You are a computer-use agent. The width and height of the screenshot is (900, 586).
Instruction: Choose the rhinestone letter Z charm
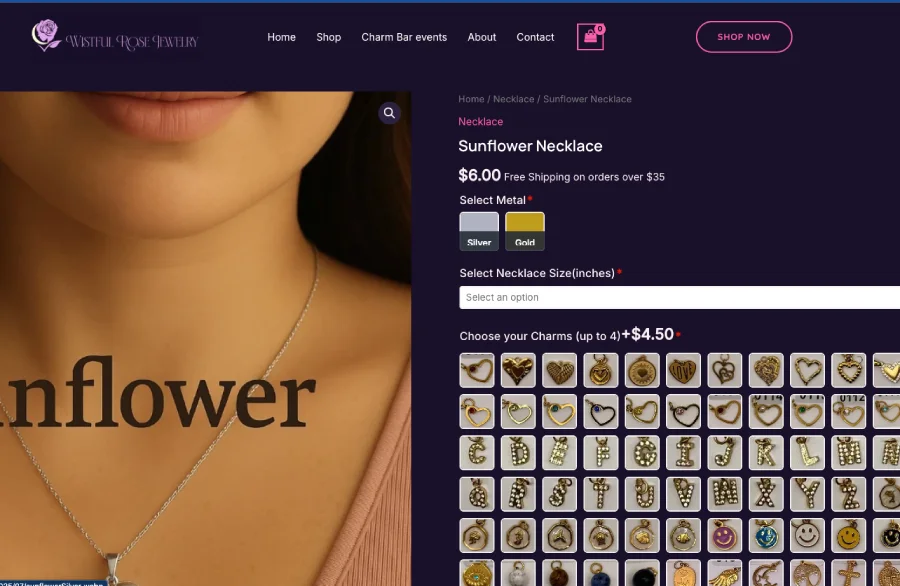coord(848,494)
